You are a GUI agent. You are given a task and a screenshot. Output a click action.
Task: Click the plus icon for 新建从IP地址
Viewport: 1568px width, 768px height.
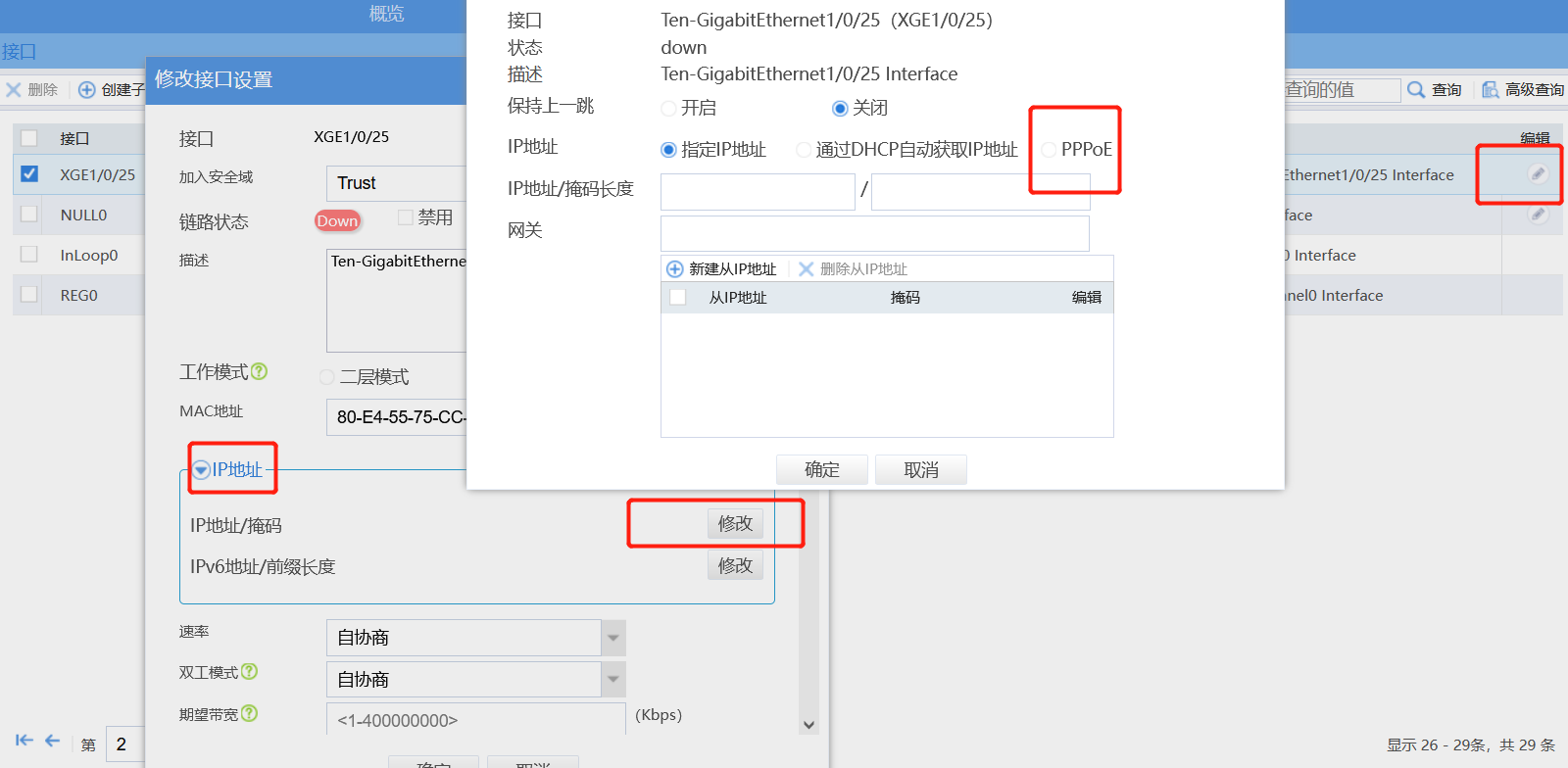(674, 269)
